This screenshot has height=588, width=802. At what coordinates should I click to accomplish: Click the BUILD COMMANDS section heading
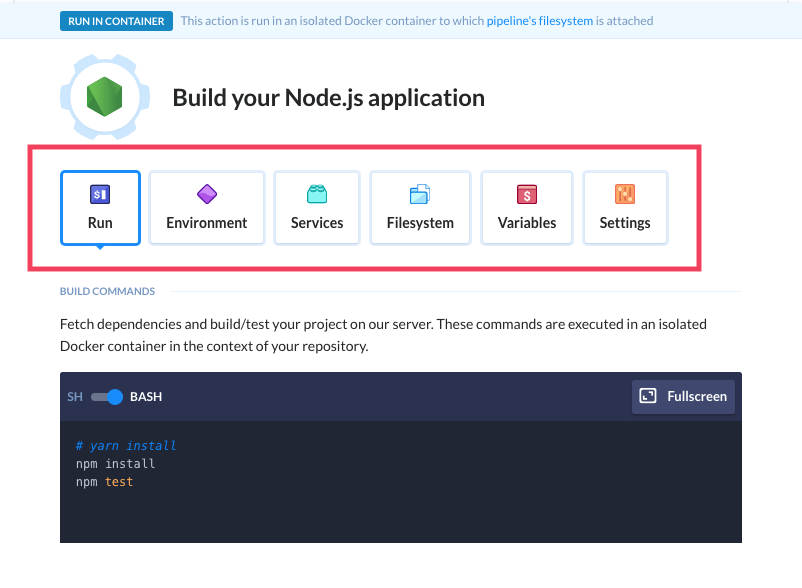point(107,291)
